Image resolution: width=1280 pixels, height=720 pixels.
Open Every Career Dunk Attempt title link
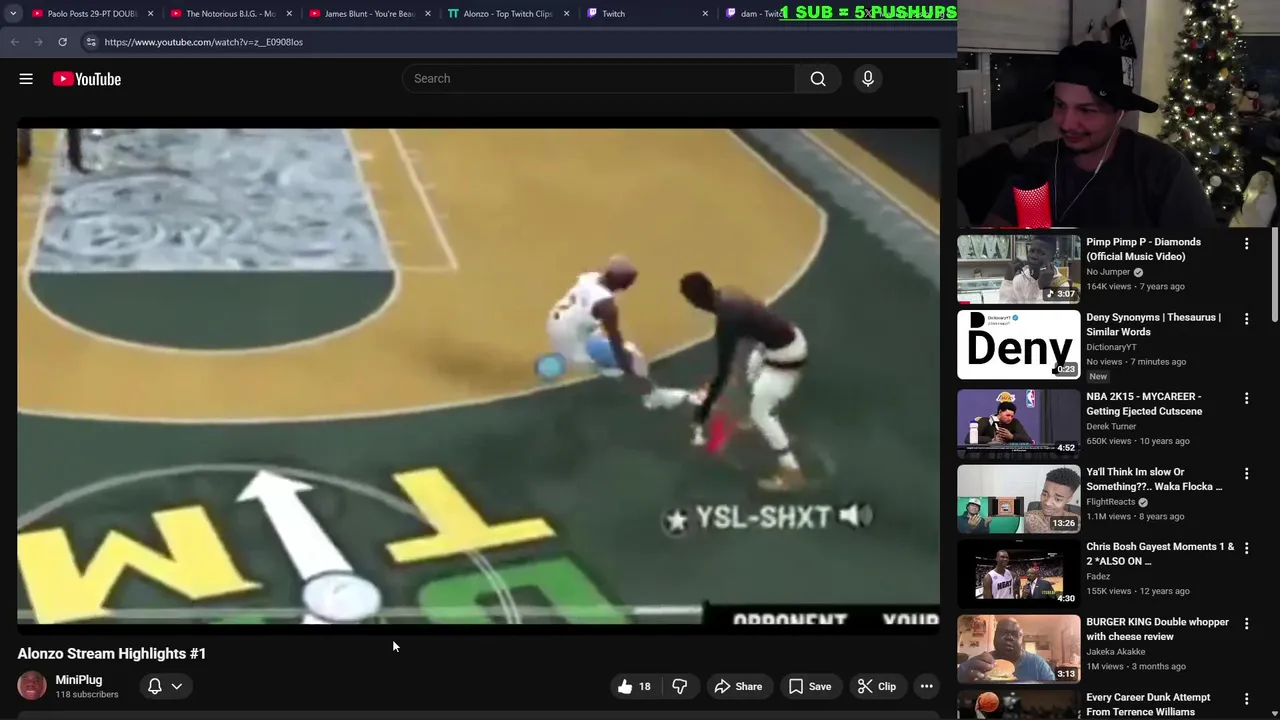(1148, 704)
